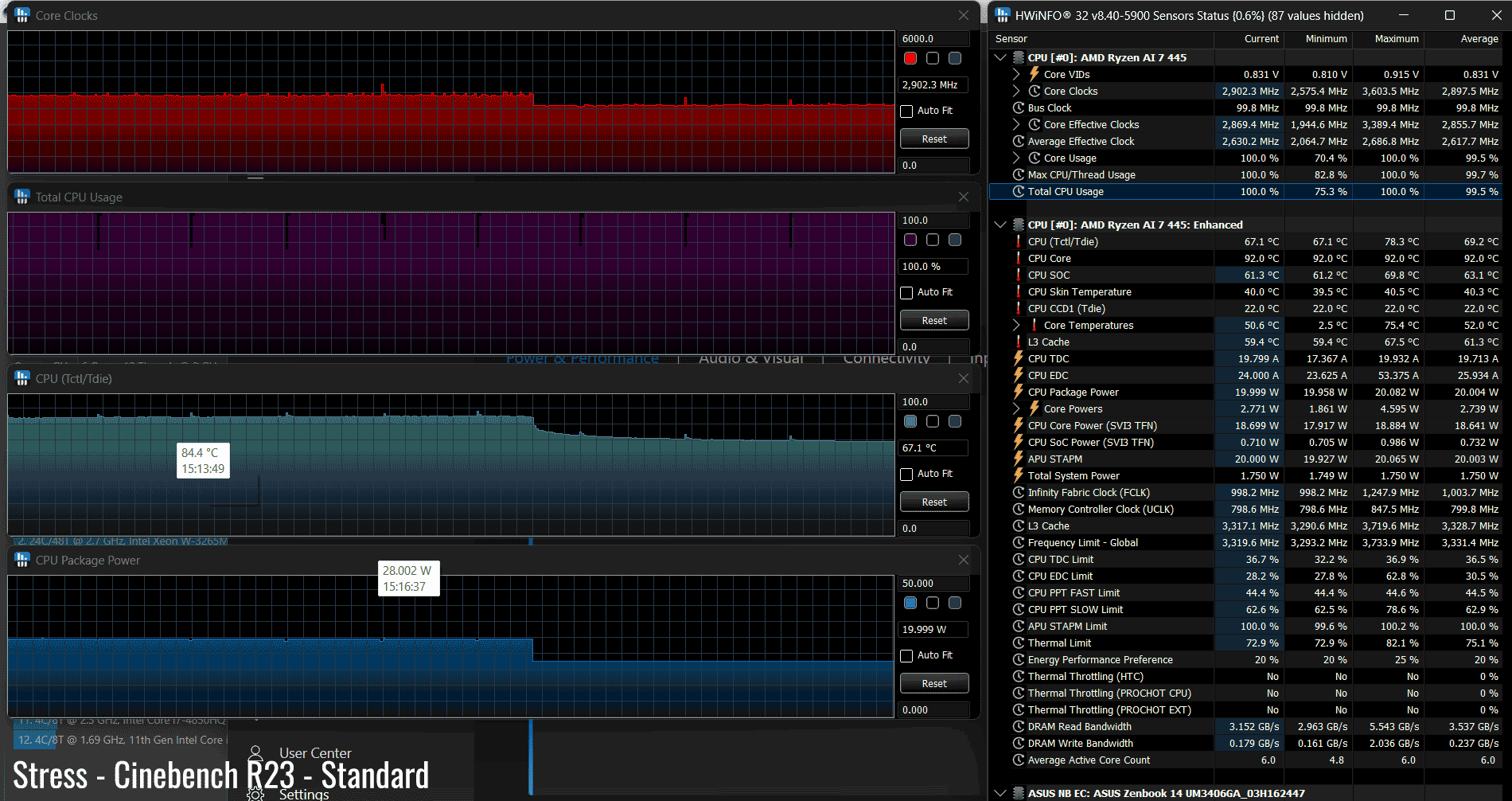Collapse the ASUS NB EC sensor group

pyautogui.click(x=1000, y=793)
